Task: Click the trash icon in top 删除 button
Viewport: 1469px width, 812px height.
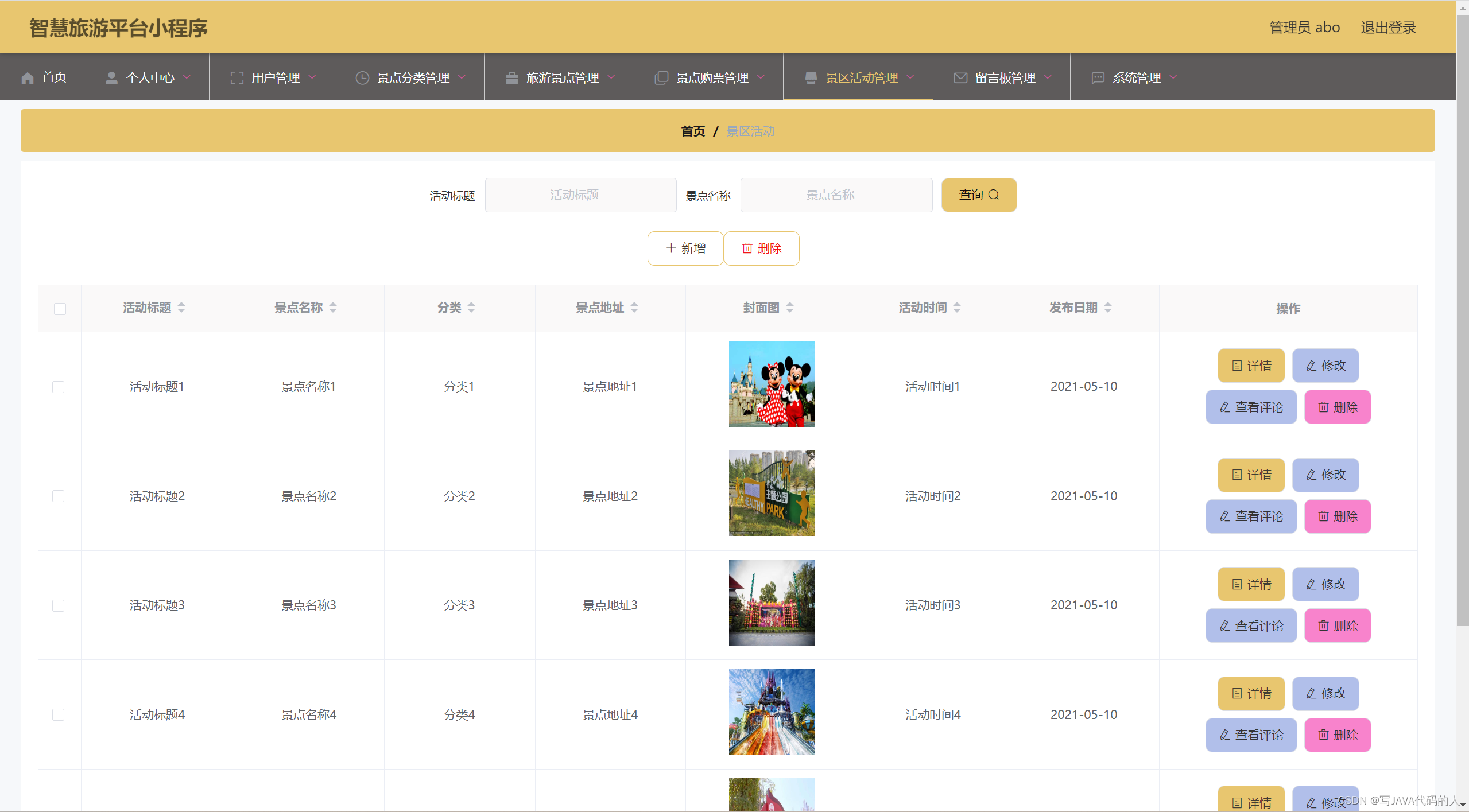Action: coord(747,248)
